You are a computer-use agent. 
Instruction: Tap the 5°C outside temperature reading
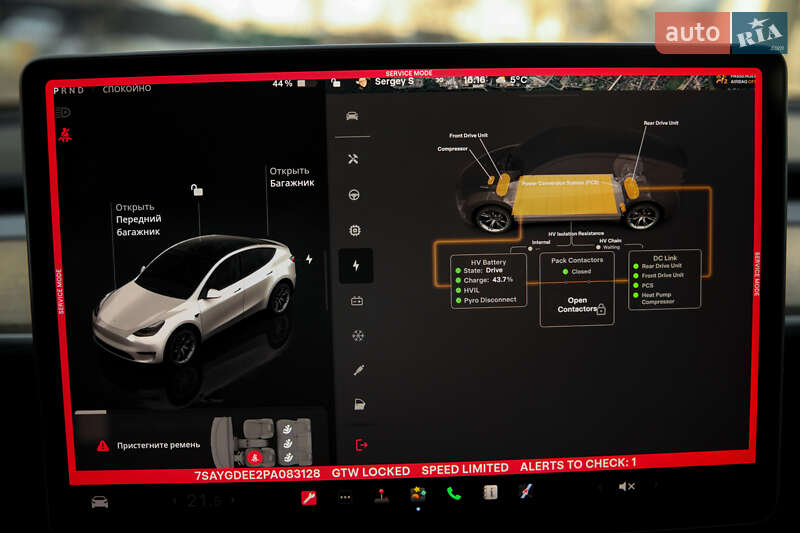518,80
